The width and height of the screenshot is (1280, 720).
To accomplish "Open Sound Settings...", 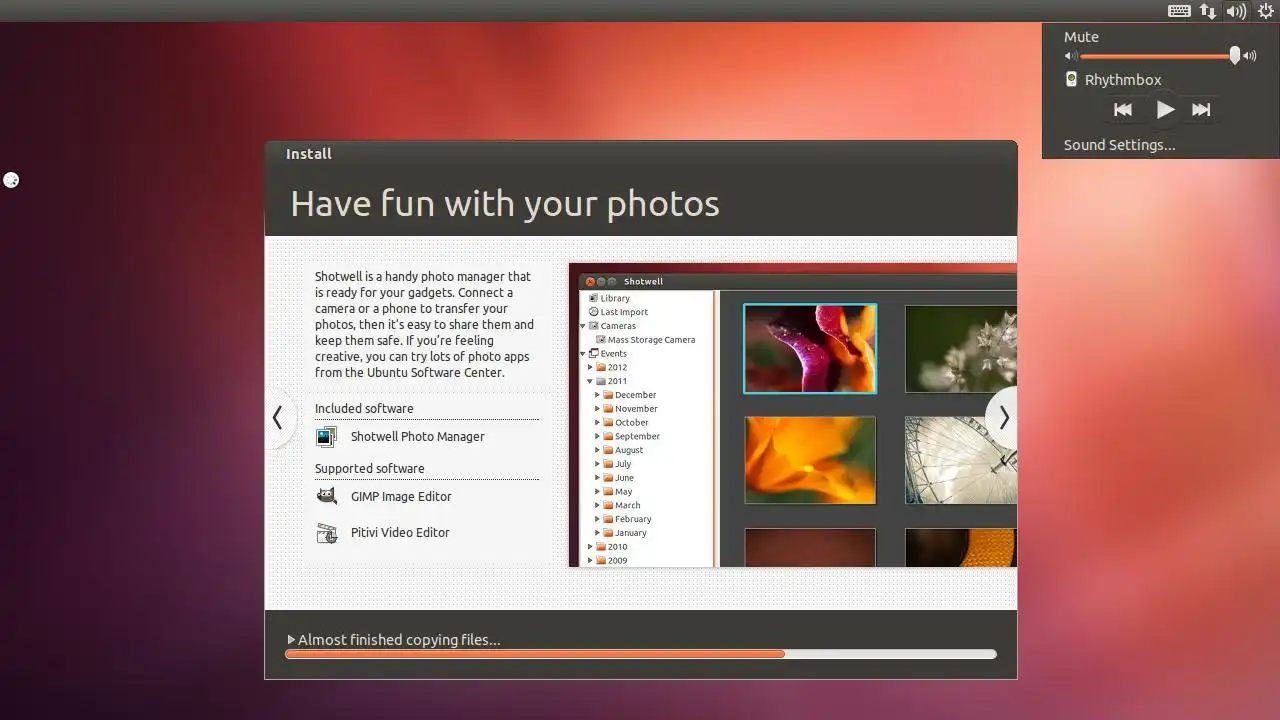I will [x=1119, y=145].
